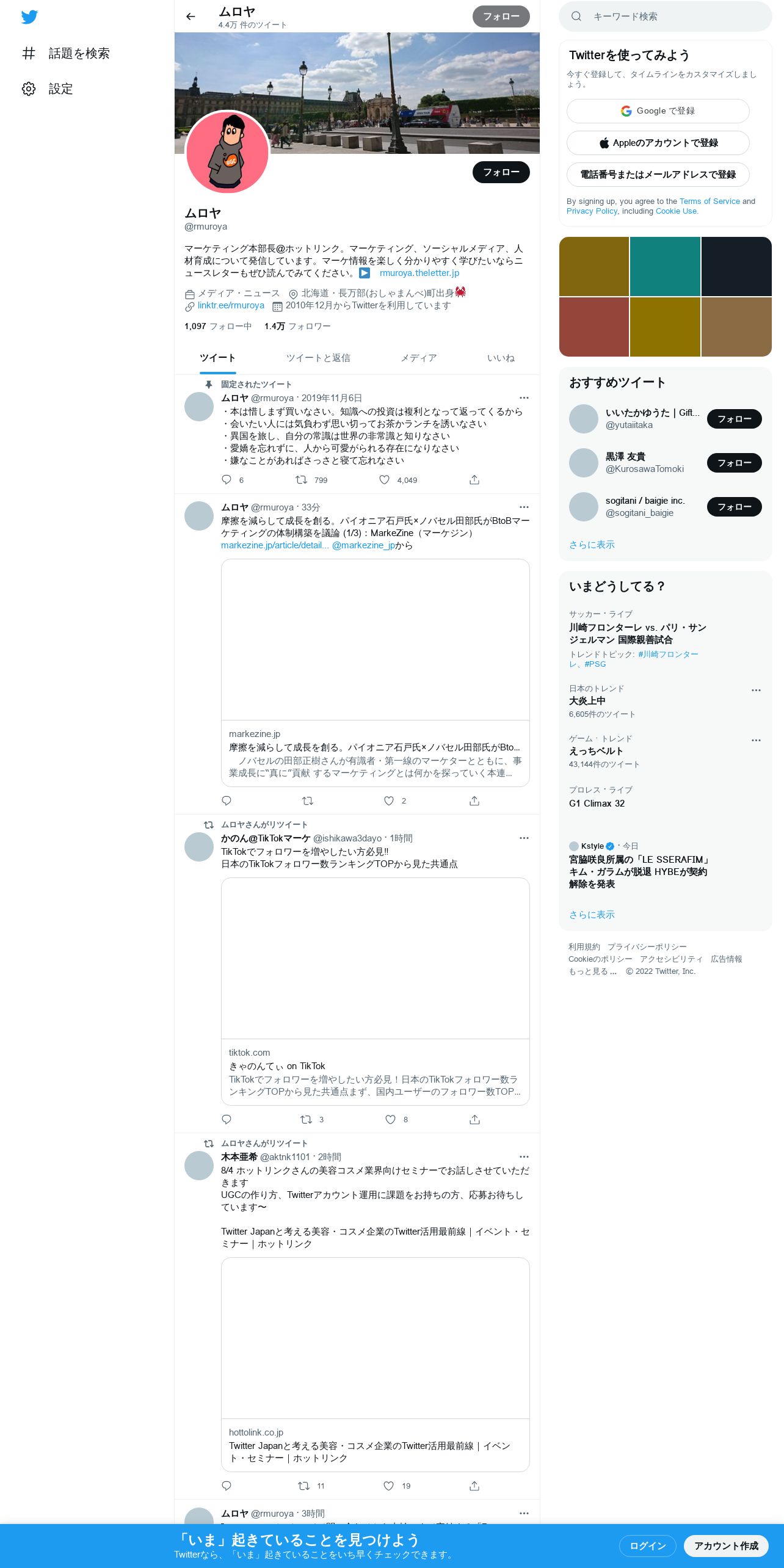The width and height of the screenshot is (784, 1568).
Task: Open more options on 3時間 tweet
Action: click(x=524, y=1514)
